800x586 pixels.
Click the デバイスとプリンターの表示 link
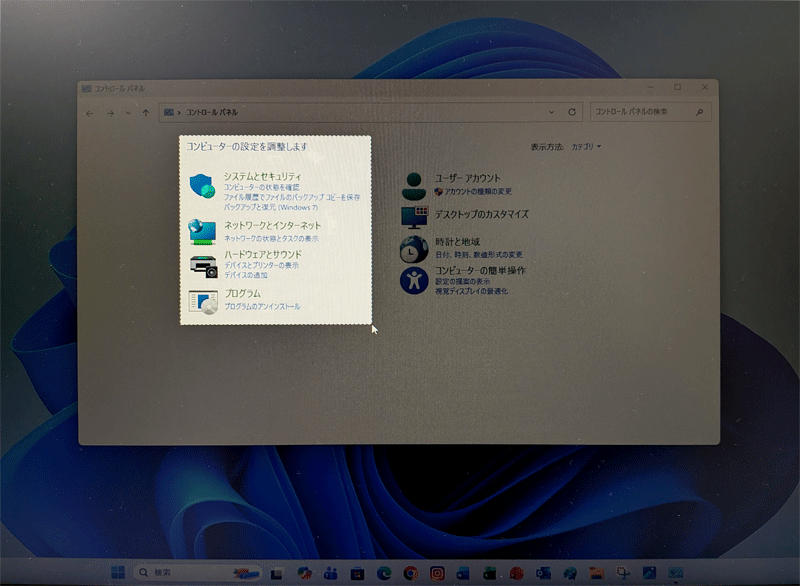click(x=261, y=265)
